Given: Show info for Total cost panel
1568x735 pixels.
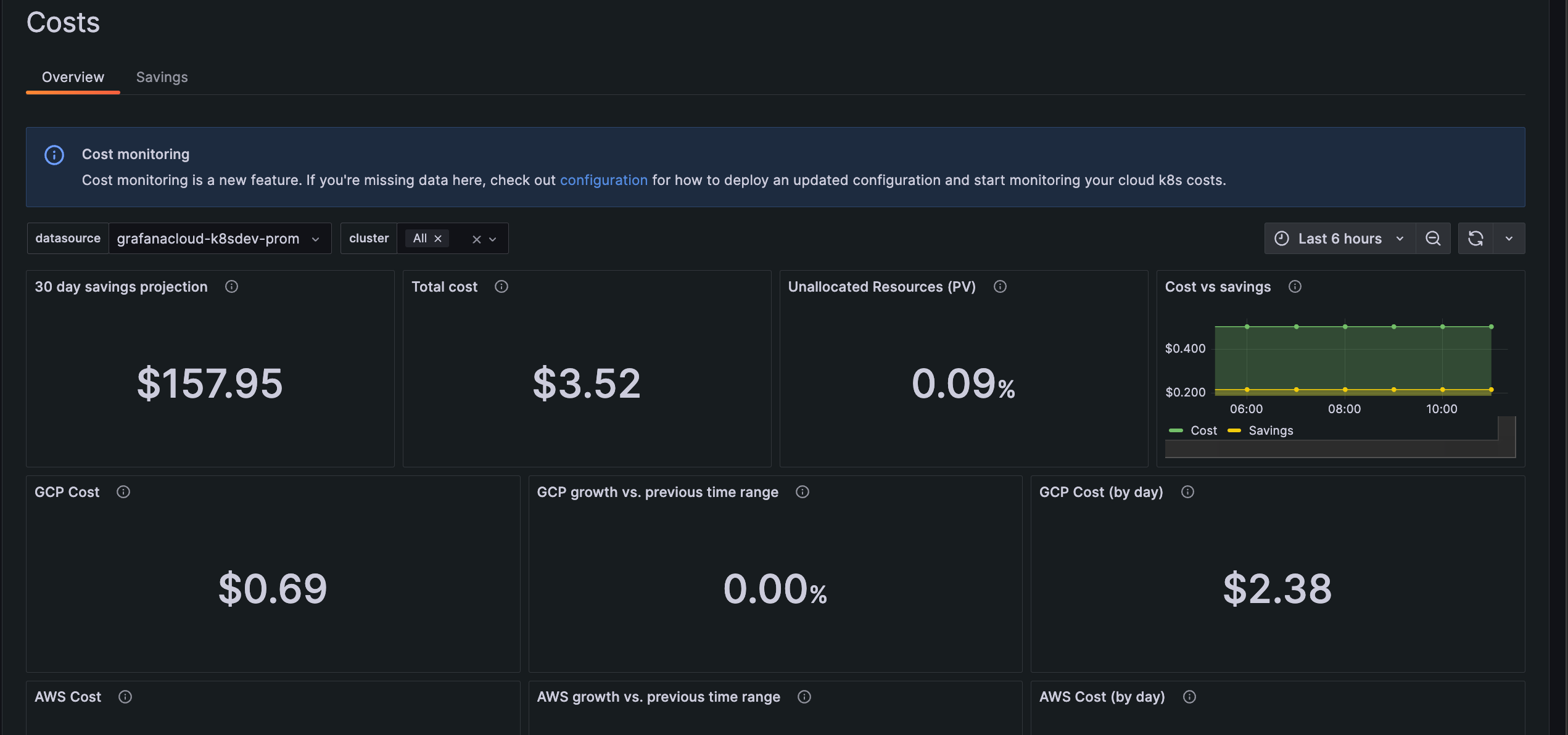Looking at the screenshot, I should coord(501,287).
